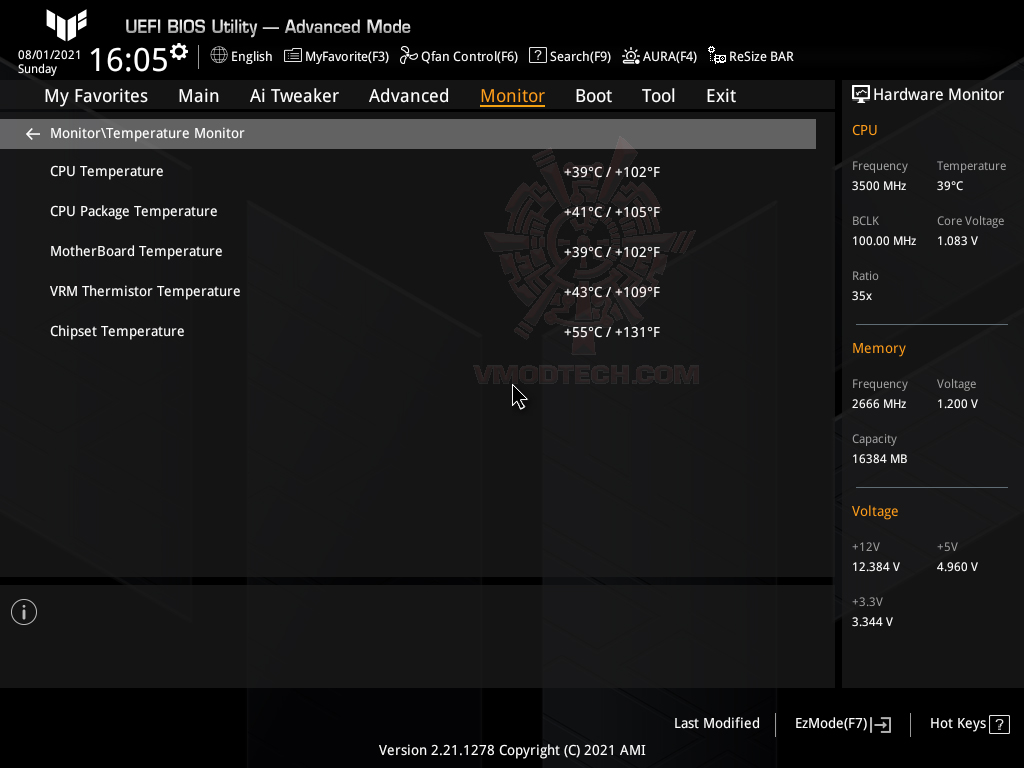The image size is (1024, 768).
Task: Click the info icon in help area
Action: click(x=24, y=612)
